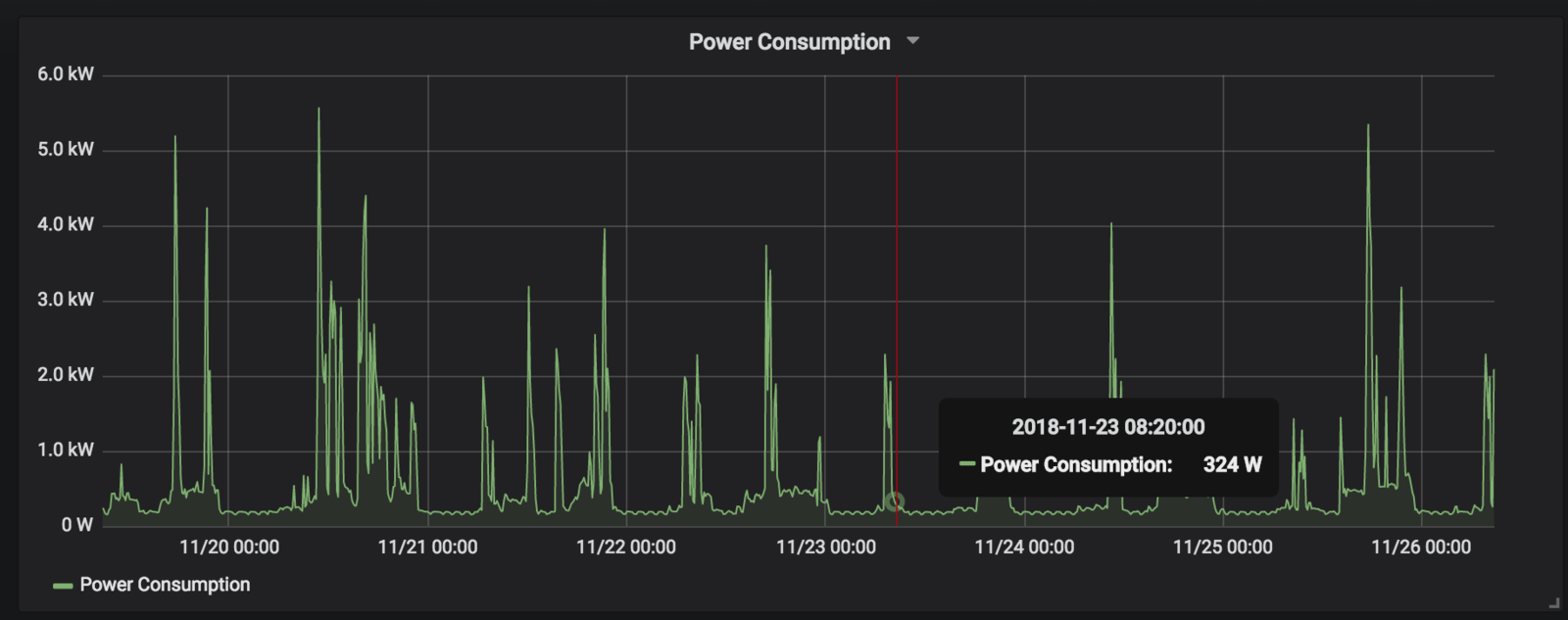
Task: Click the 324 W value in tooltip
Action: click(1232, 465)
